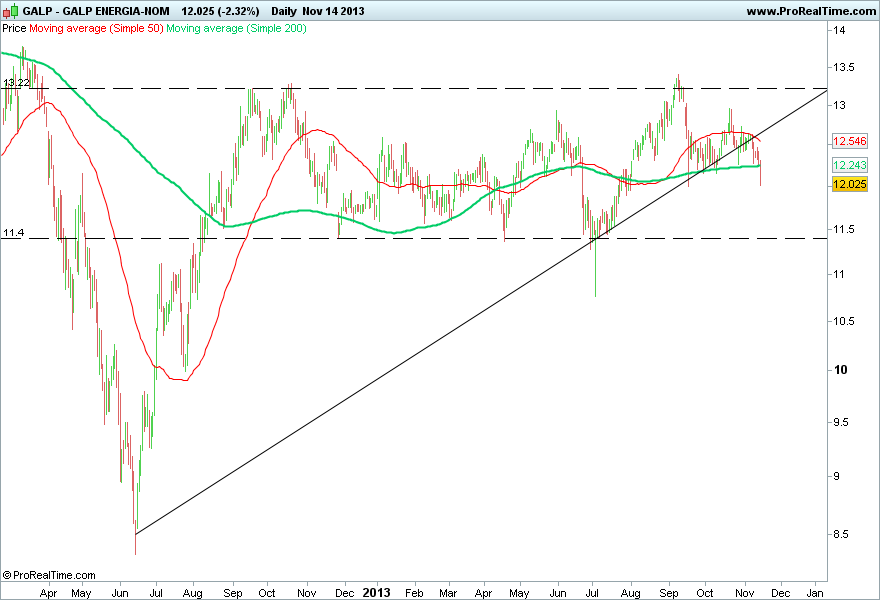Click the 9.5 price axis label
880x600 pixels.
coord(841,422)
